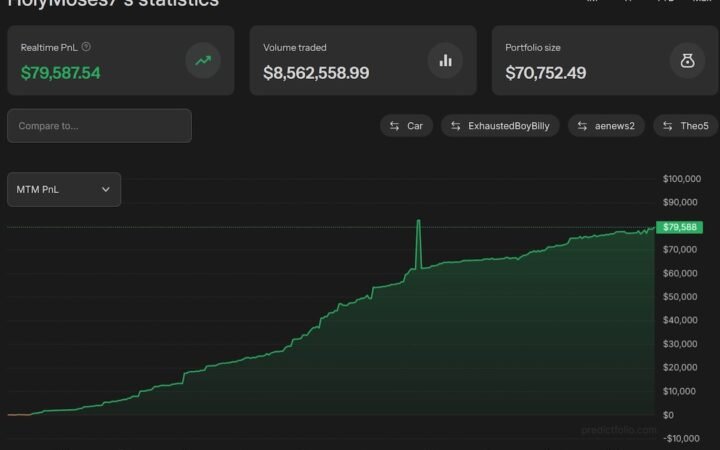Compare with user Car
Screen dimensions: 720x450
(406, 126)
